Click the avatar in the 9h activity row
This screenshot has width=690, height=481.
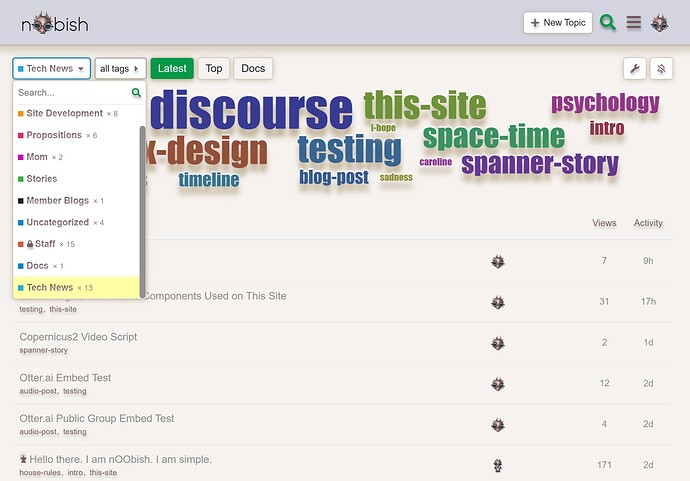pyautogui.click(x=498, y=261)
